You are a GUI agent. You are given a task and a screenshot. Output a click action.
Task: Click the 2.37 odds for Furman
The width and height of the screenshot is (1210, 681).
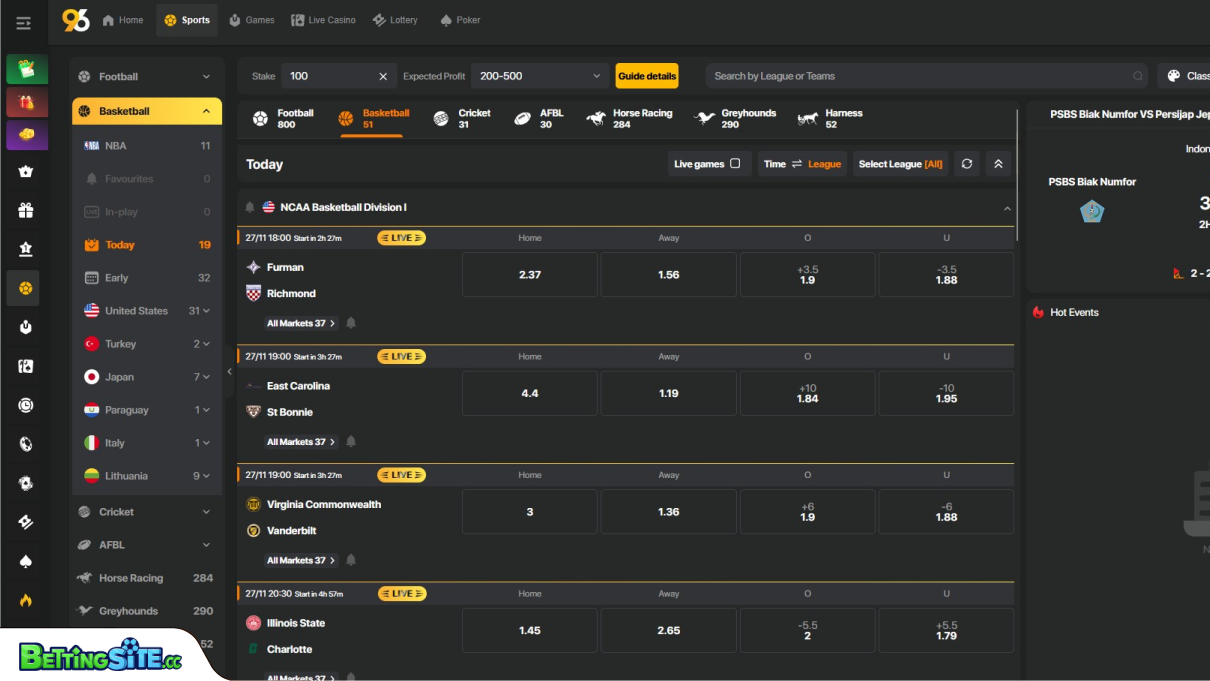point(529,274)
